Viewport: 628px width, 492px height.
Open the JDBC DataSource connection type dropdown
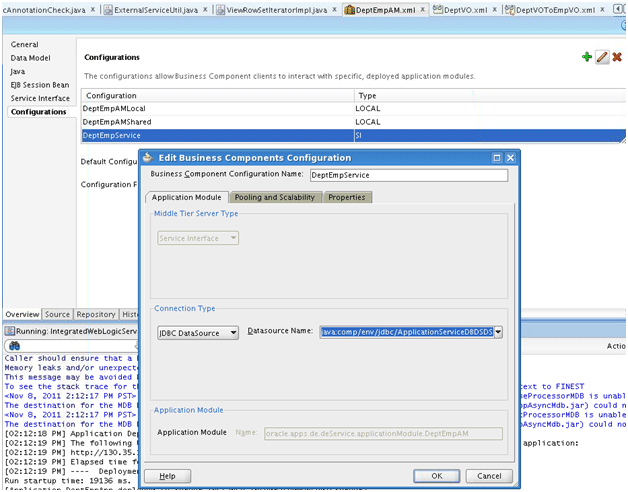pyautogui.click(x=198, y=333)
